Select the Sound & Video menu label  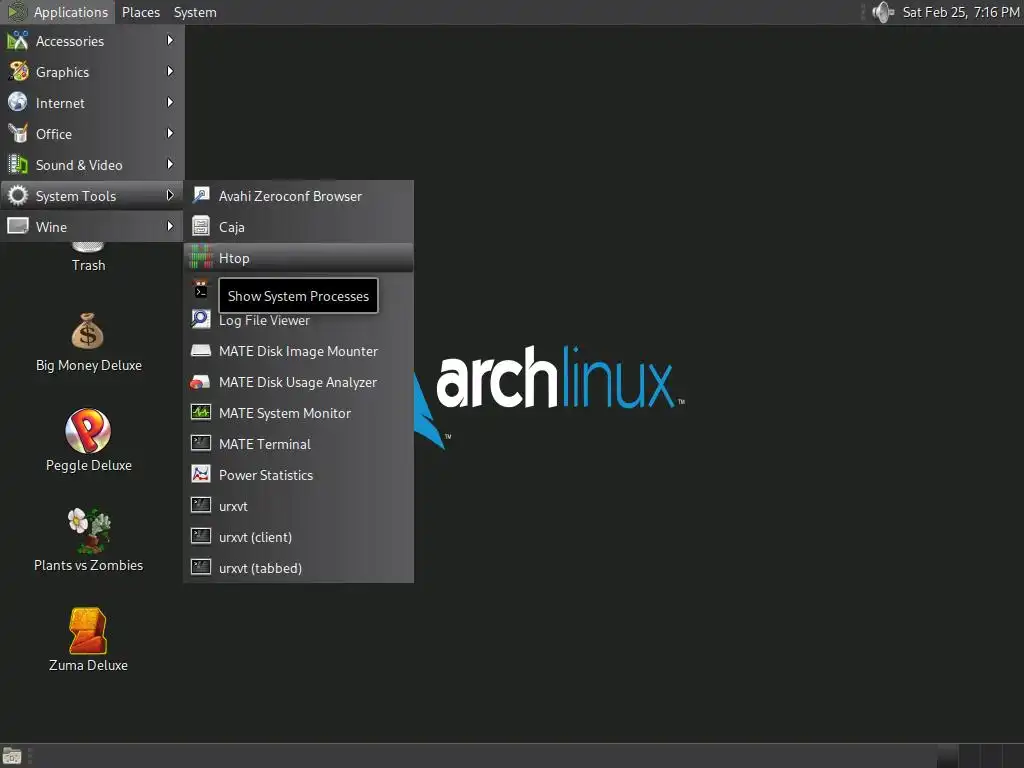pos(79,165)
